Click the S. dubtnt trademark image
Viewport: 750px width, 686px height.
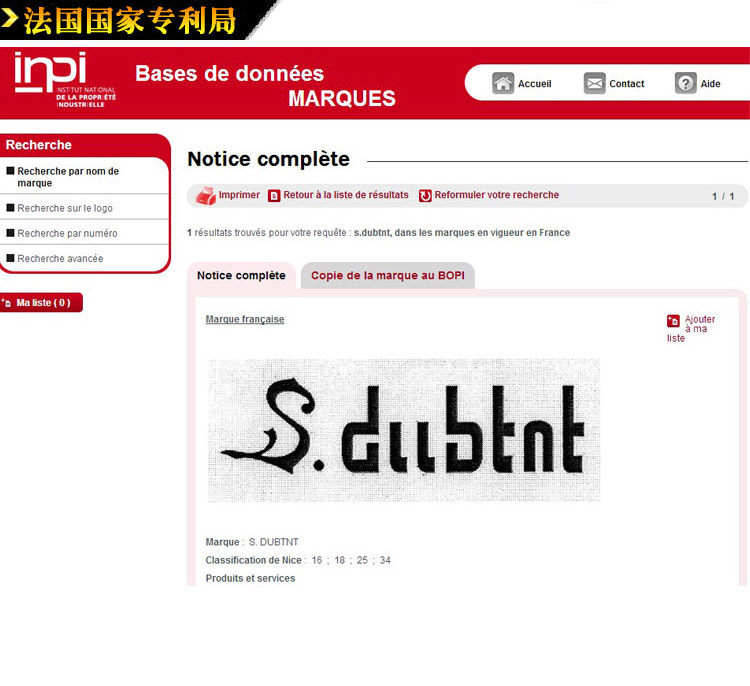coord(404,430)
